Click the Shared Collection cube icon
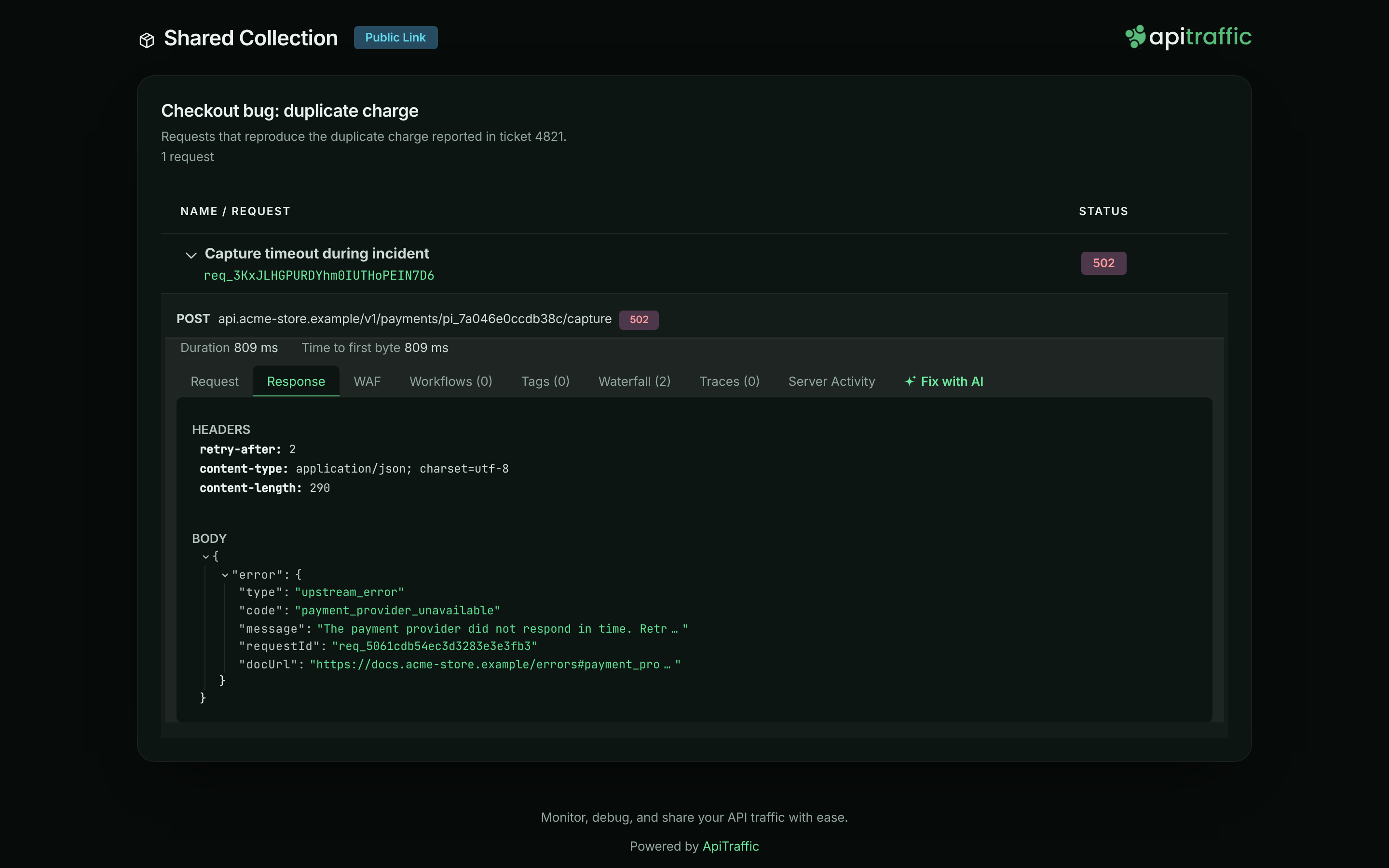This screenshot has width=1389, height=868. (147, 40)
